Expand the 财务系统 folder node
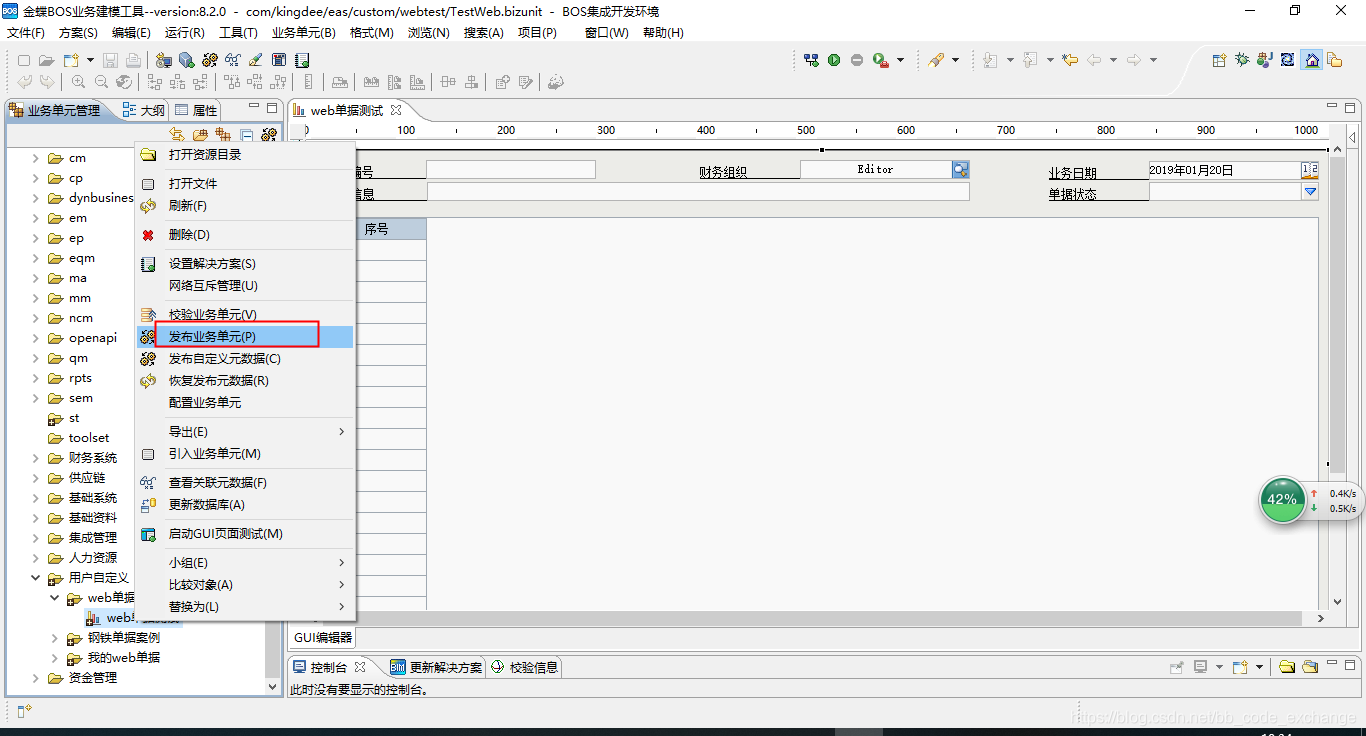Image resolution: width=1366 pixels, height=736 pixels. coord(36,458)
